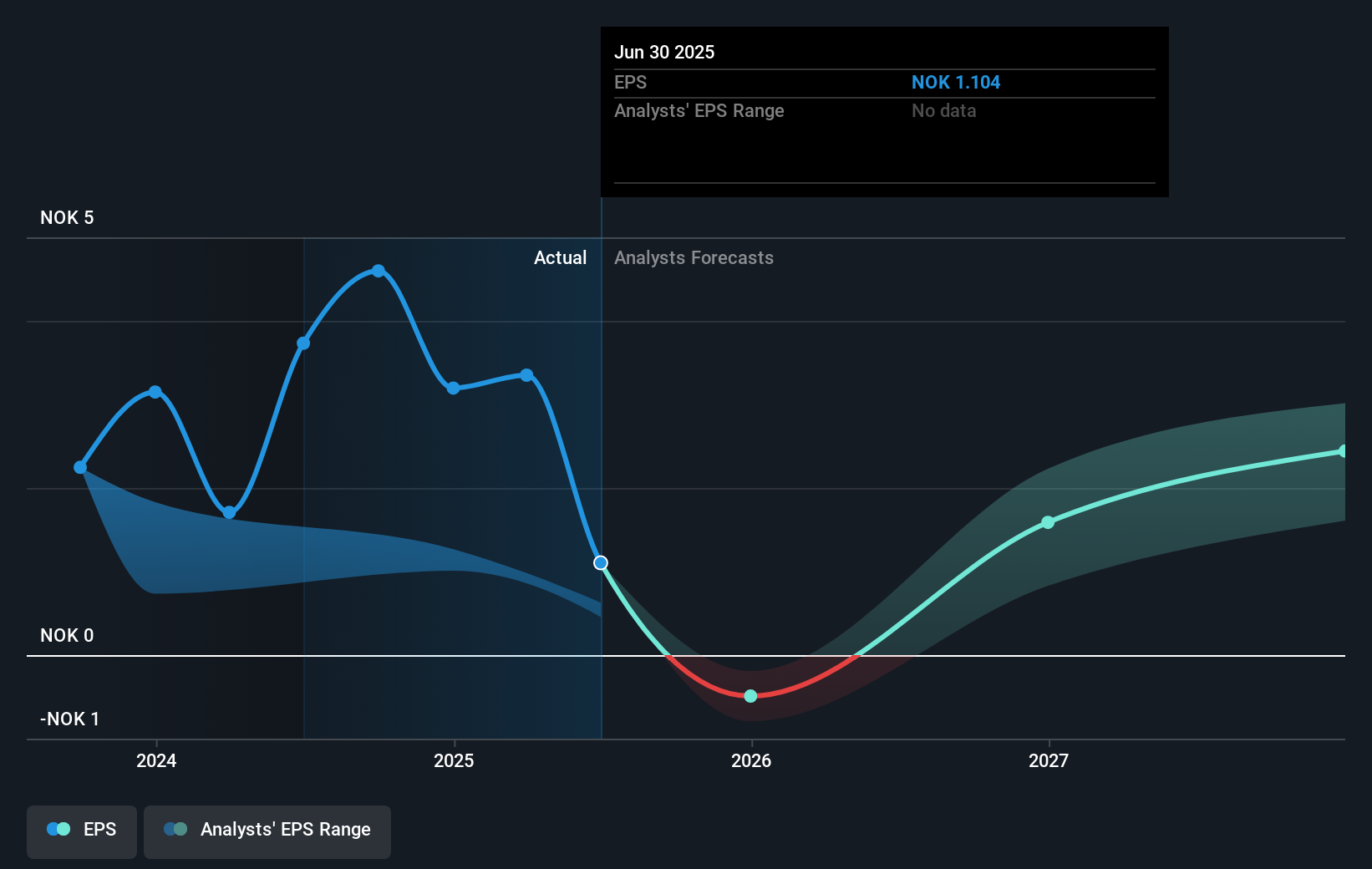This screenshot has width=1372, height=869.
Task: Click the EPS data point at start of 2024
Action: (x=155, y=392)
